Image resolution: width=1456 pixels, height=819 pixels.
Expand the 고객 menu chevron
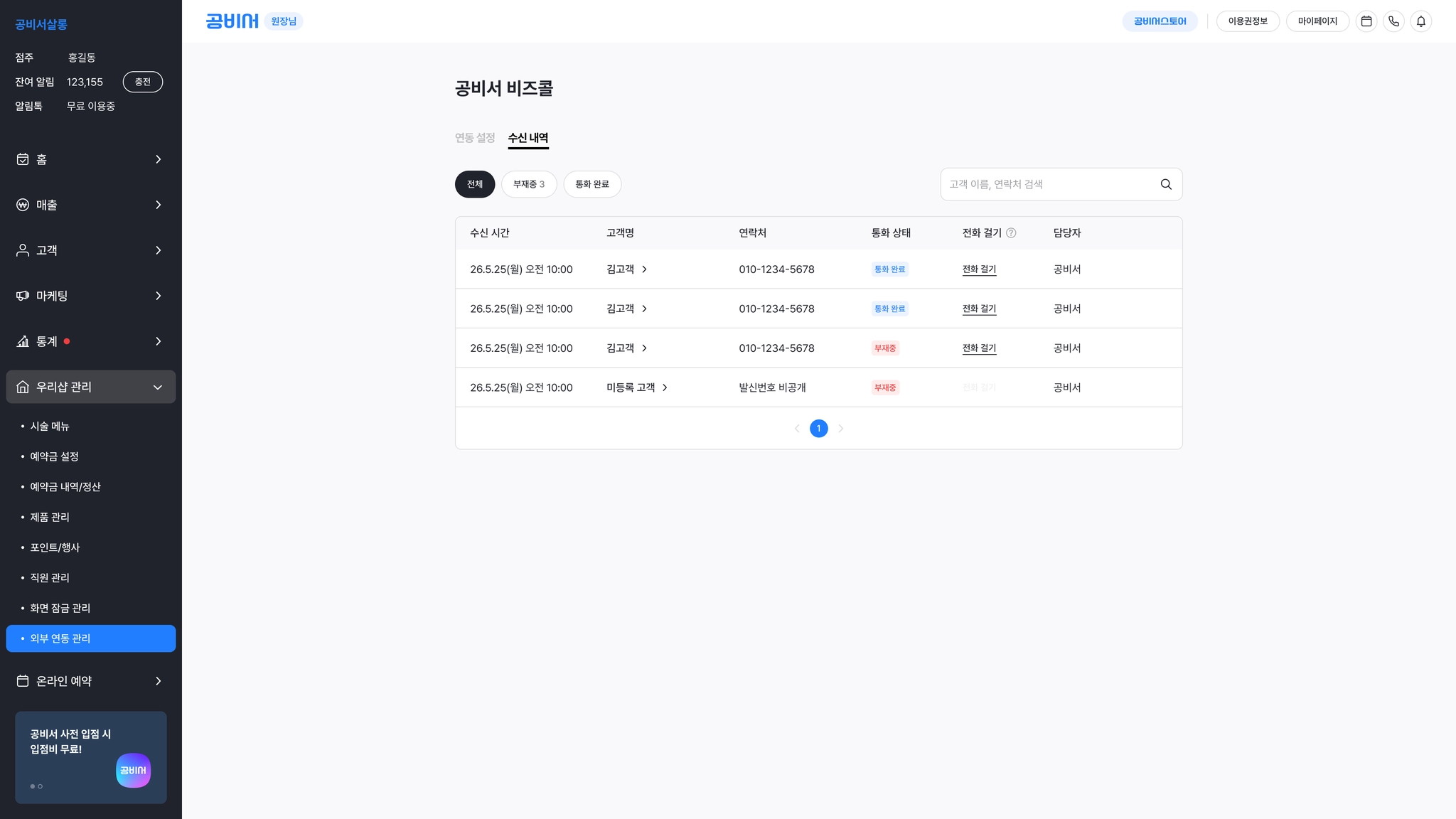158,250
